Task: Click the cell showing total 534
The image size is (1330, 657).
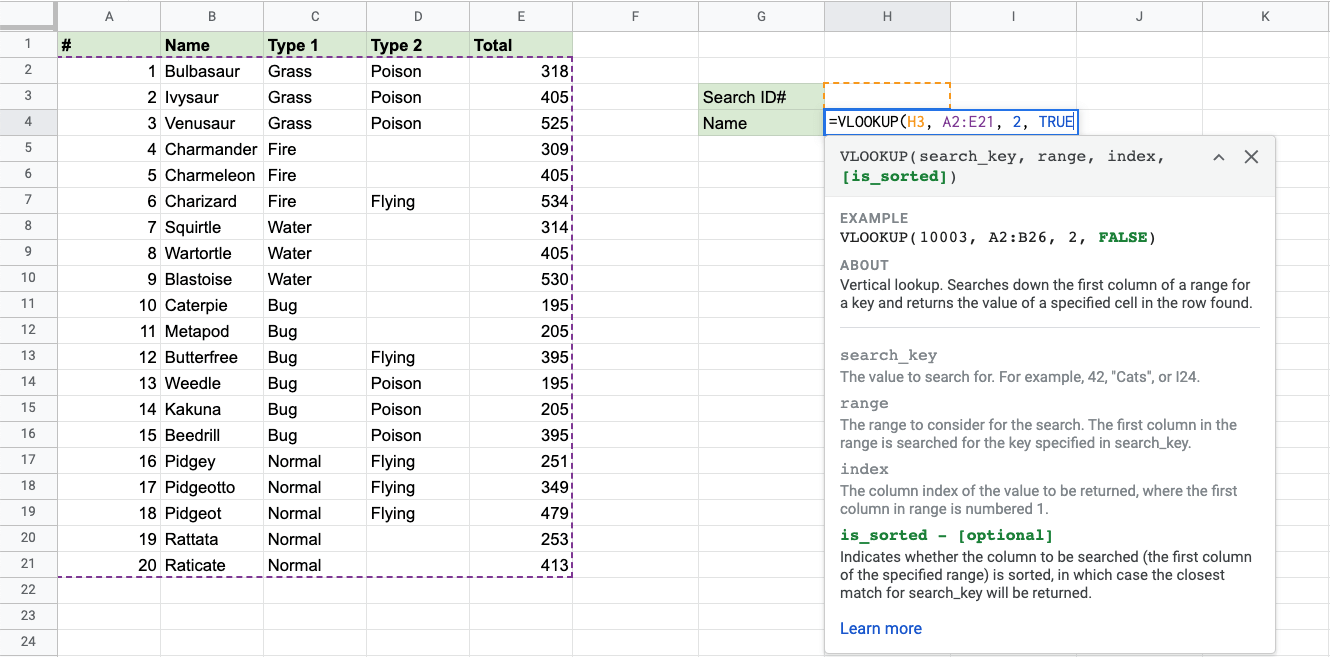Action: pos(520,201)
